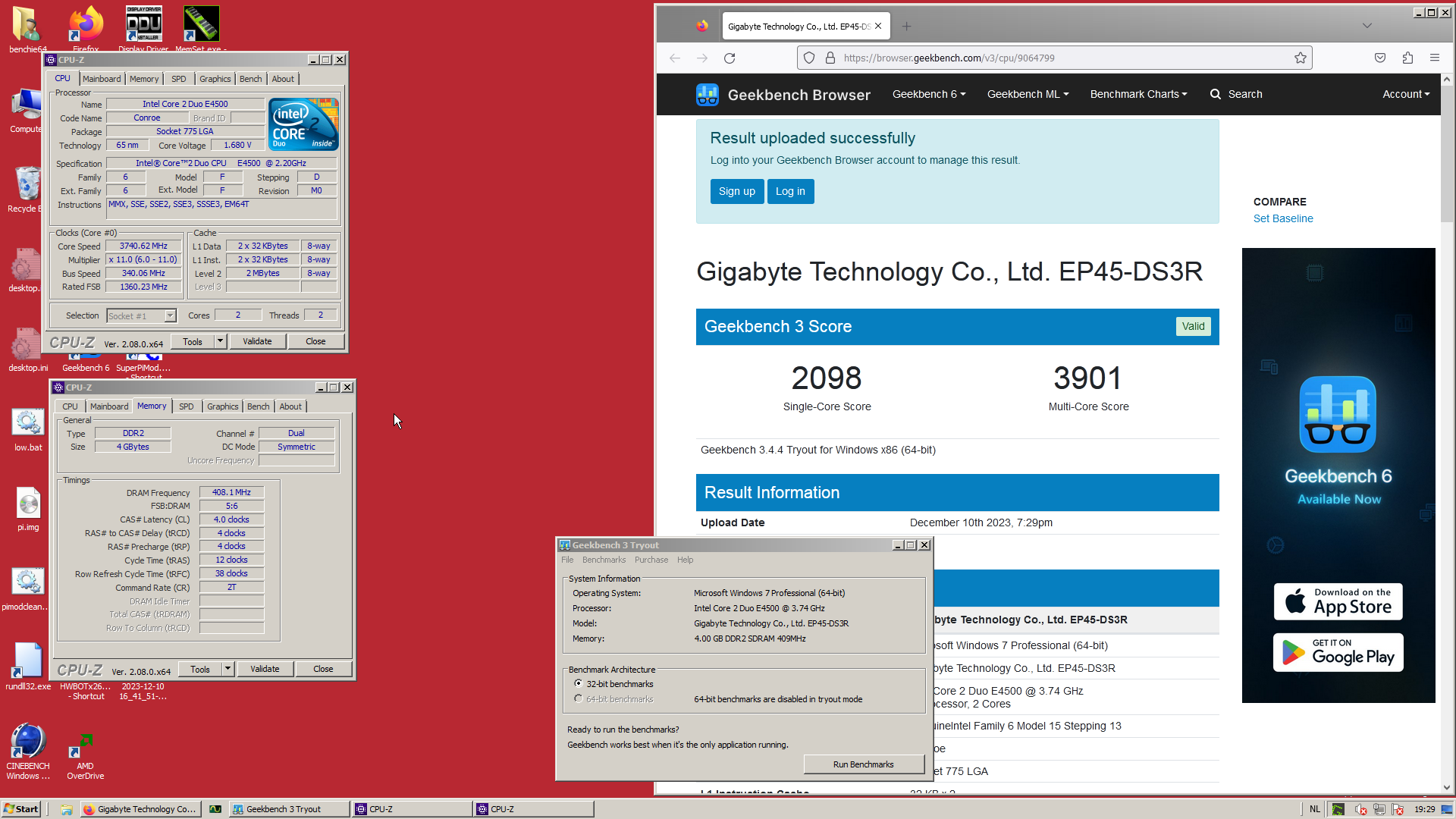Image resolution: width=1456 pixels, height=819 pixels.
Task: Click the browser vertical scrollbar down arrow
Action: [1447, 787]
